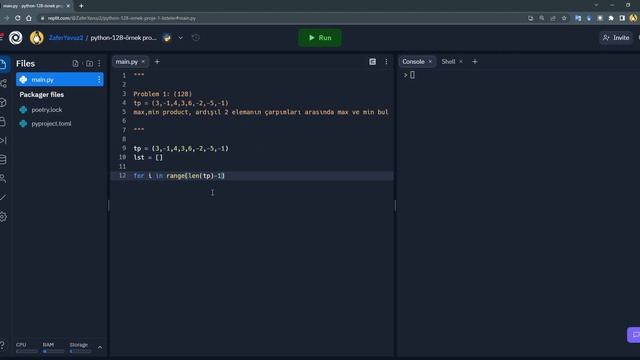Switch to Console tab

(x=413, y=62)
